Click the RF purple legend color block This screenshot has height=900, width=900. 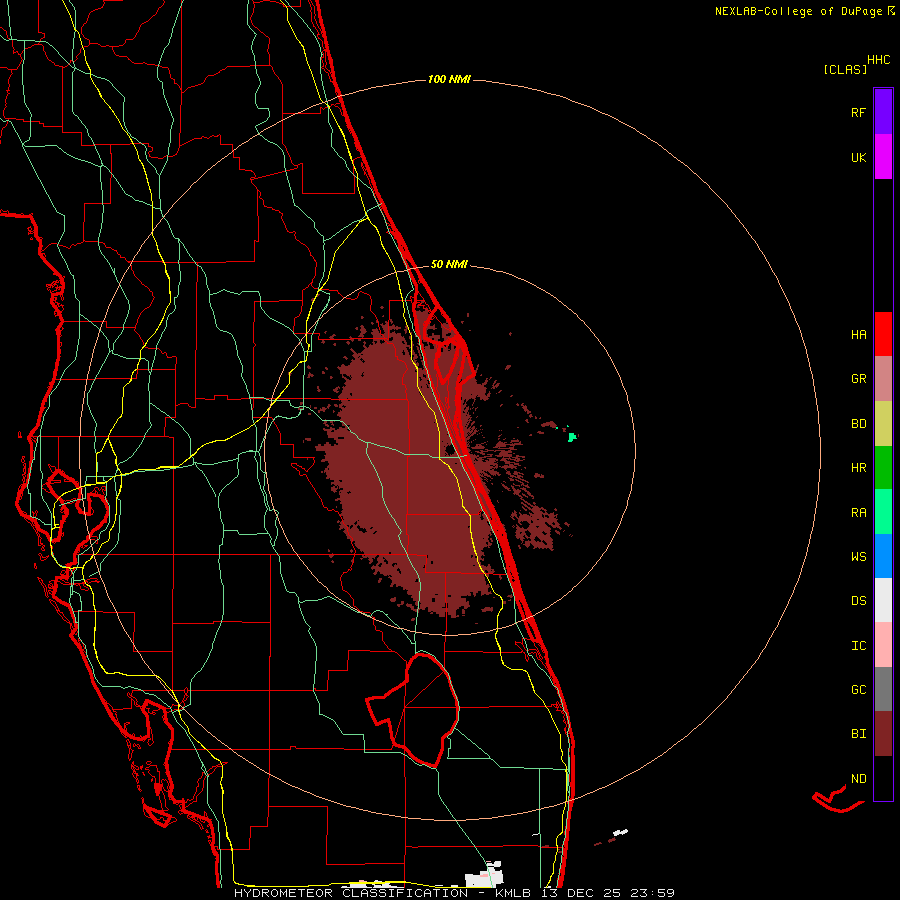click(883, 112)
